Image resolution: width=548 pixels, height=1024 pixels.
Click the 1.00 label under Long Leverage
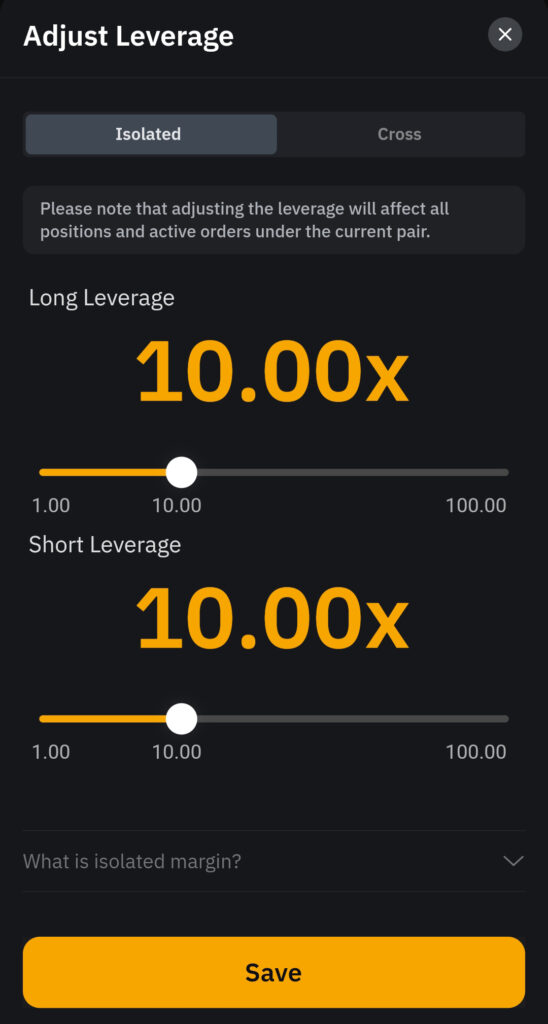[51, 505]
